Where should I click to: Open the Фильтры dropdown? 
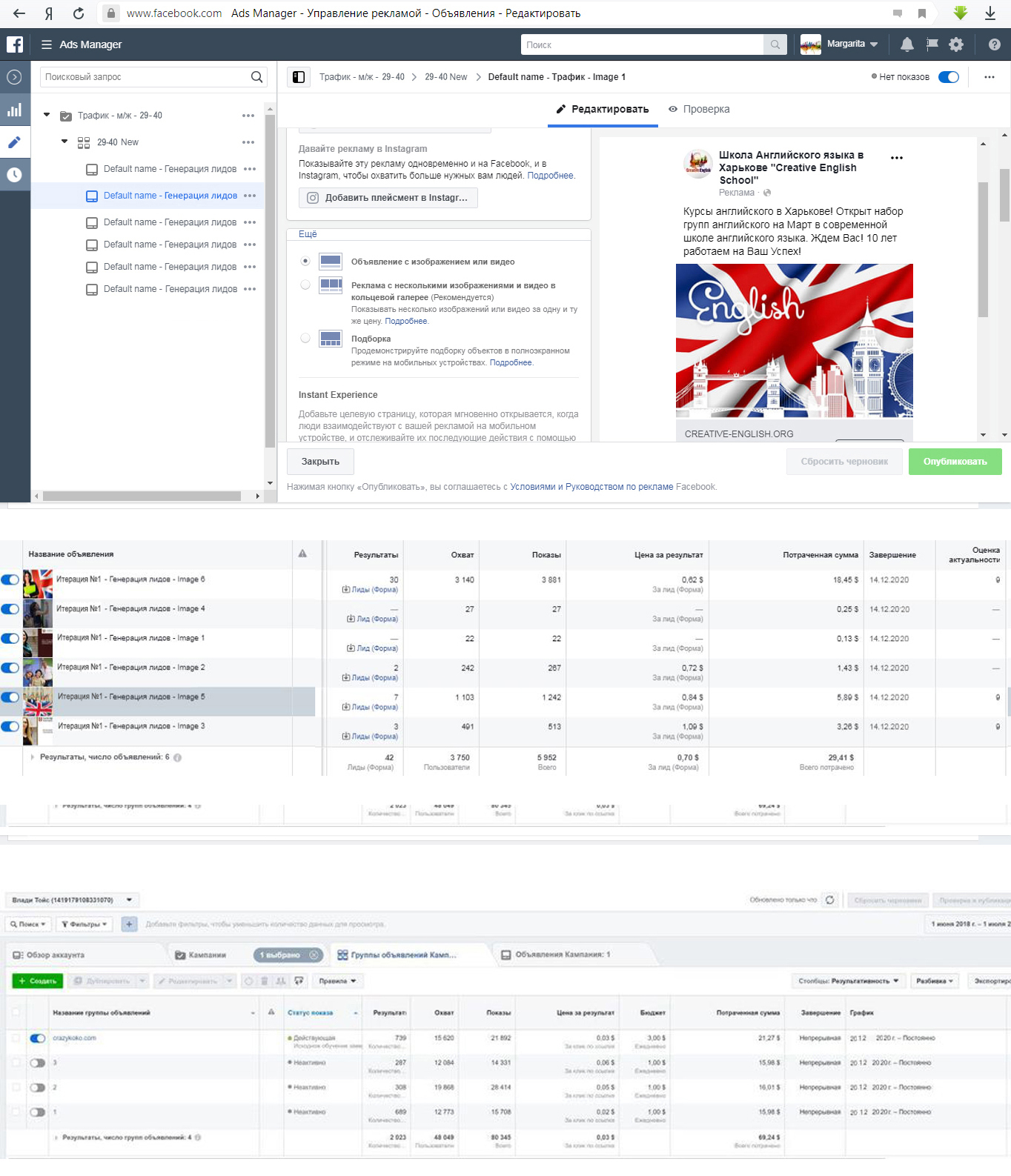coord(84,924)
